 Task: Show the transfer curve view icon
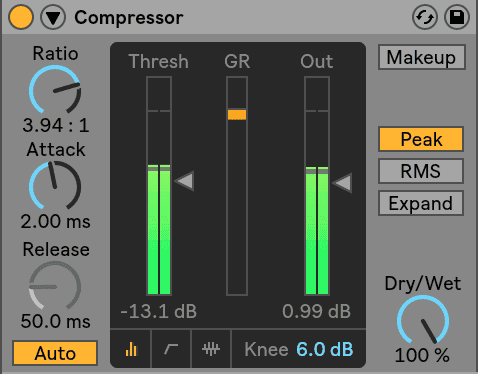click(171, 349)
